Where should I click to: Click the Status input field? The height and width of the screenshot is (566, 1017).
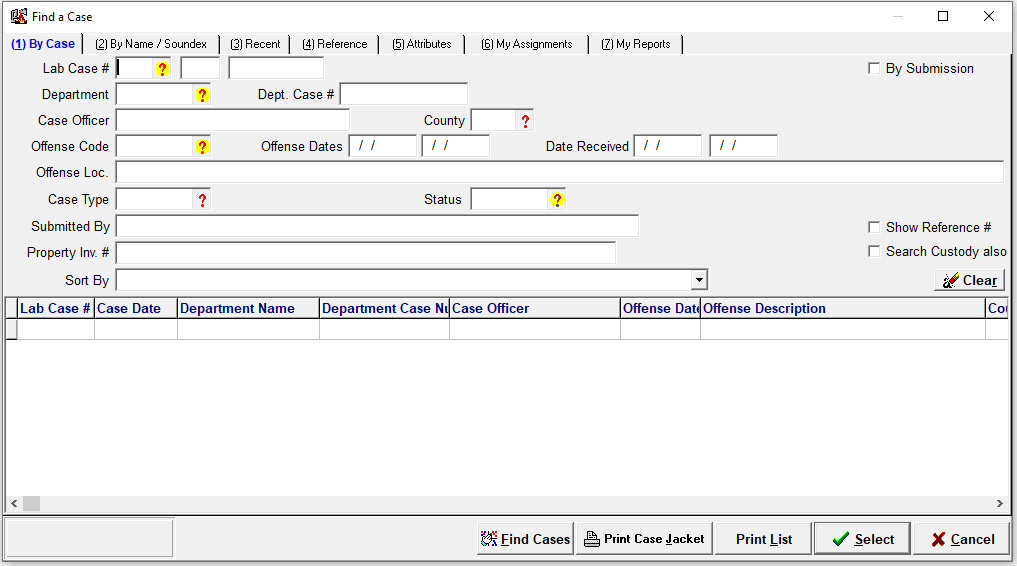click(x=510, y=199)
